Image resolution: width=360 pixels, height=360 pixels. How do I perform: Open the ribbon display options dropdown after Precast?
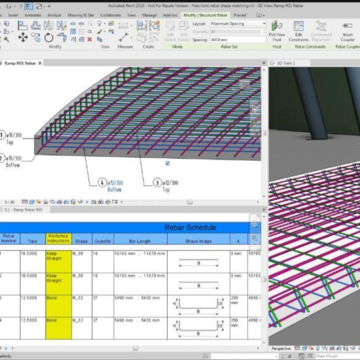pyautogui.click(x=260, y=15)
